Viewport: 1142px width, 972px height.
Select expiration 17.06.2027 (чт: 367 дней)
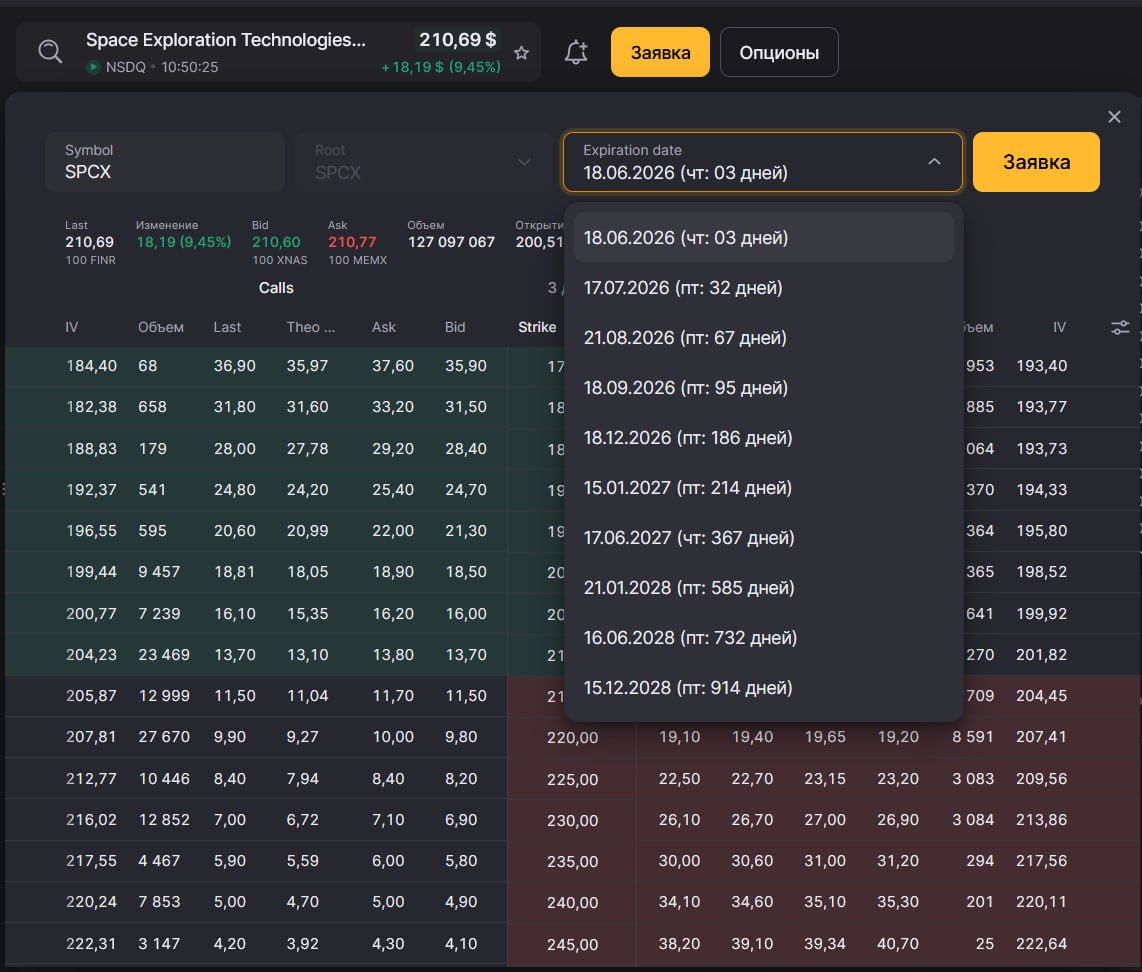tap(763, 537)
